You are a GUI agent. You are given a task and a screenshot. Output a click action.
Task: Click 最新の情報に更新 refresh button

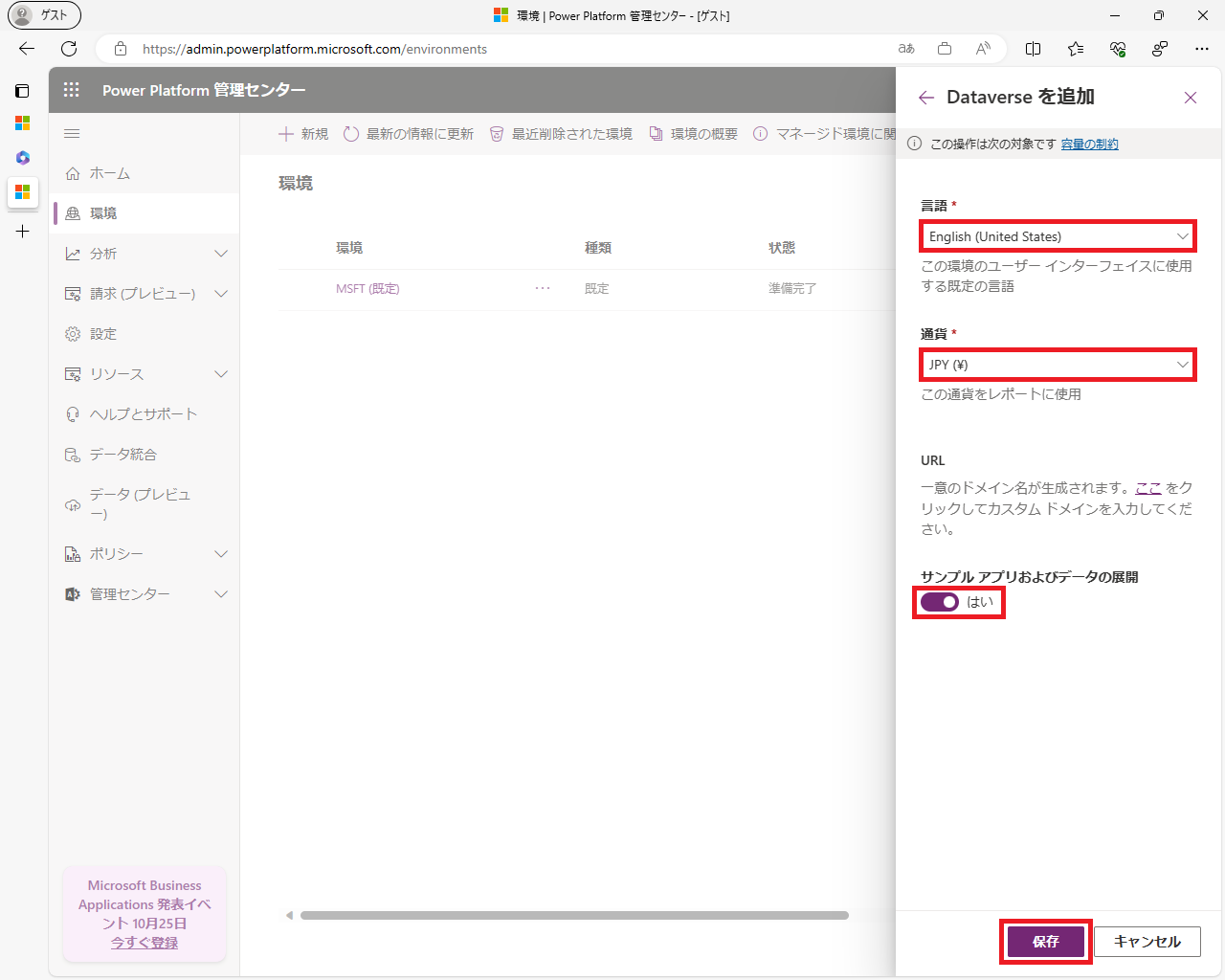(409, 134)
